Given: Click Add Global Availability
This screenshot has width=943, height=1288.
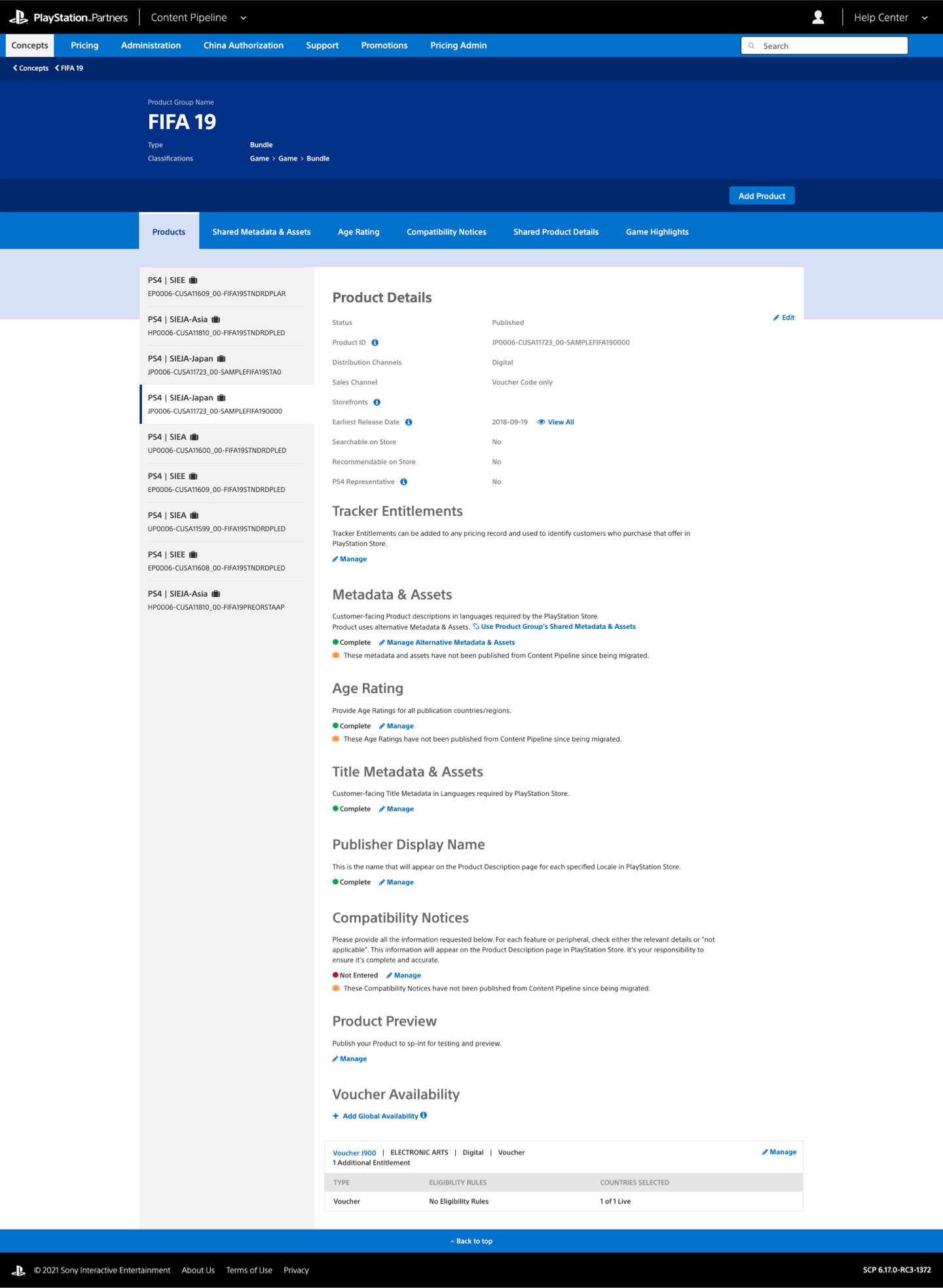Looking at the screenshot, I should (x=375, y=1116).
